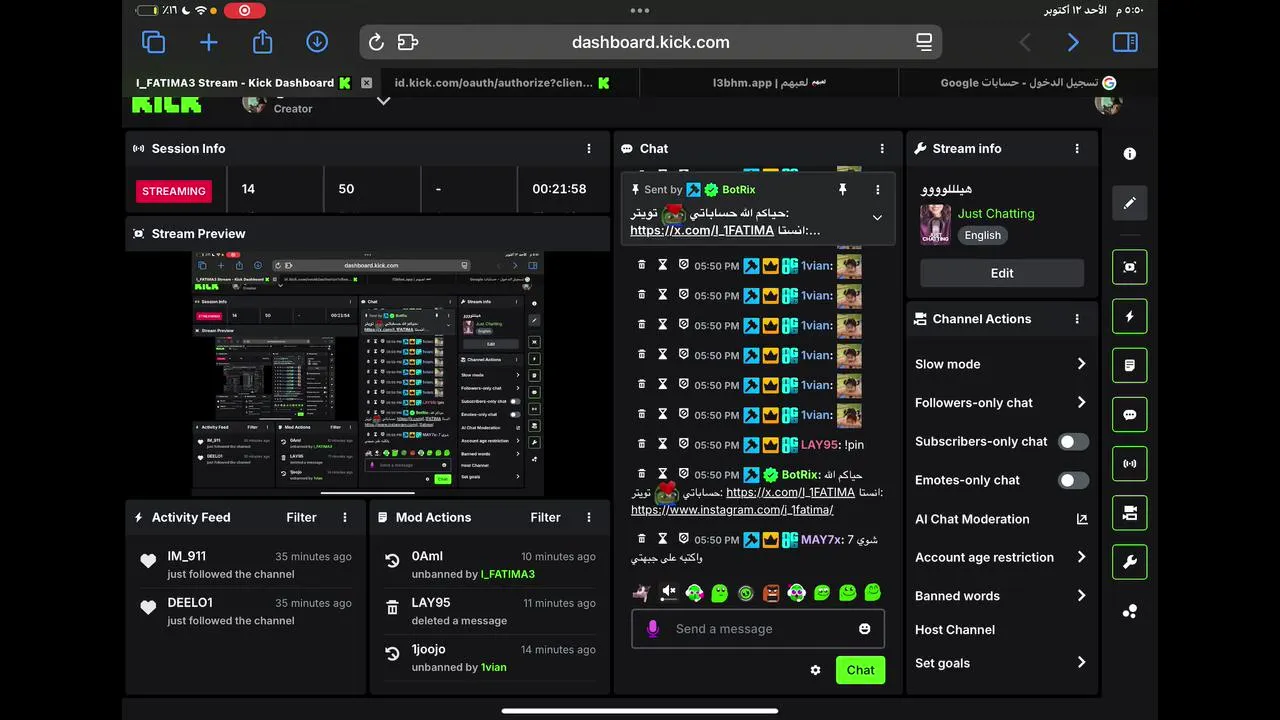
Task: Expand Followers-only chat options
Action: point(1081,403)
